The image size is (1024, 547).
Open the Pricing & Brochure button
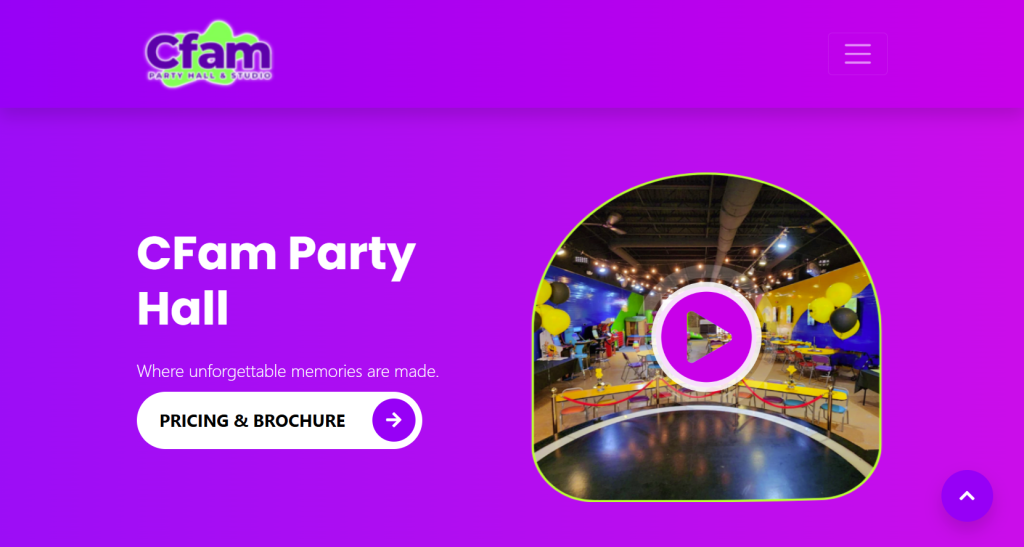pos(279,420)
